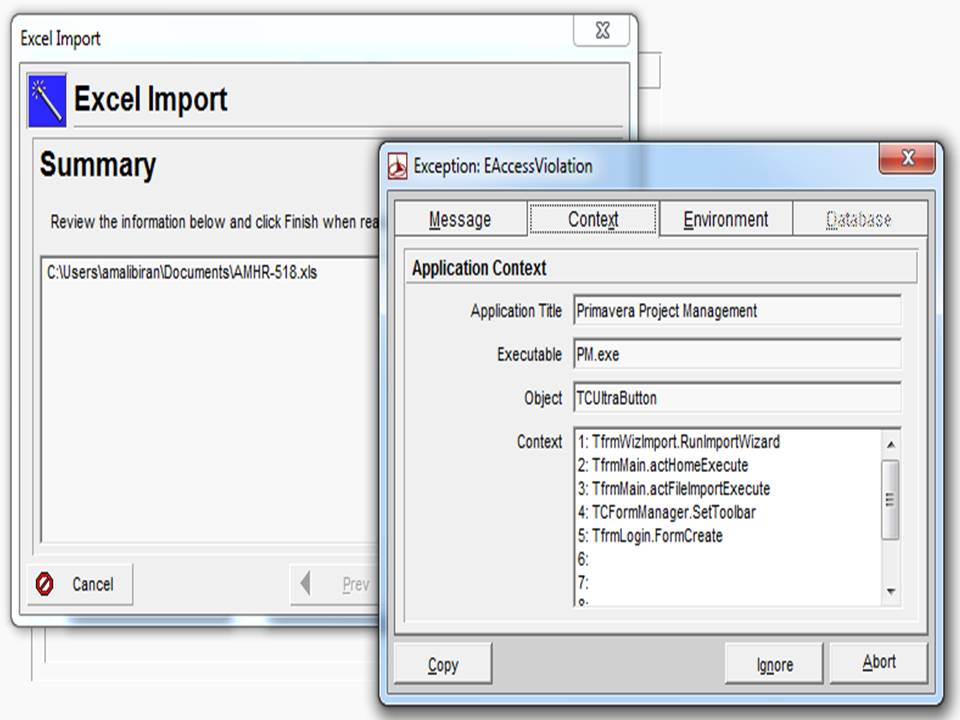Close the Exception EAccessViolation dialog
Viewport: 960px width, 720px height.
[907, 159]
